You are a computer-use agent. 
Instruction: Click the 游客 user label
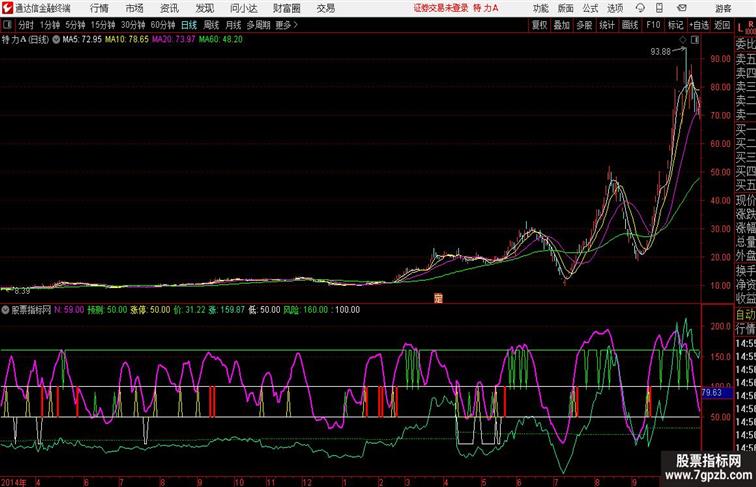tap(723, 8)
